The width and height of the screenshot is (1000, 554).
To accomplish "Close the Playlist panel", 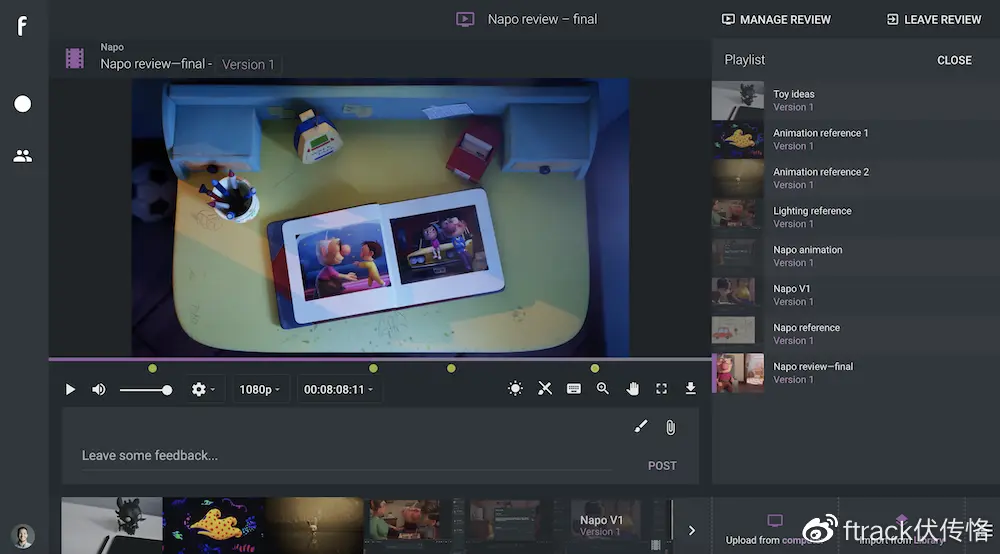I will 954,60.
